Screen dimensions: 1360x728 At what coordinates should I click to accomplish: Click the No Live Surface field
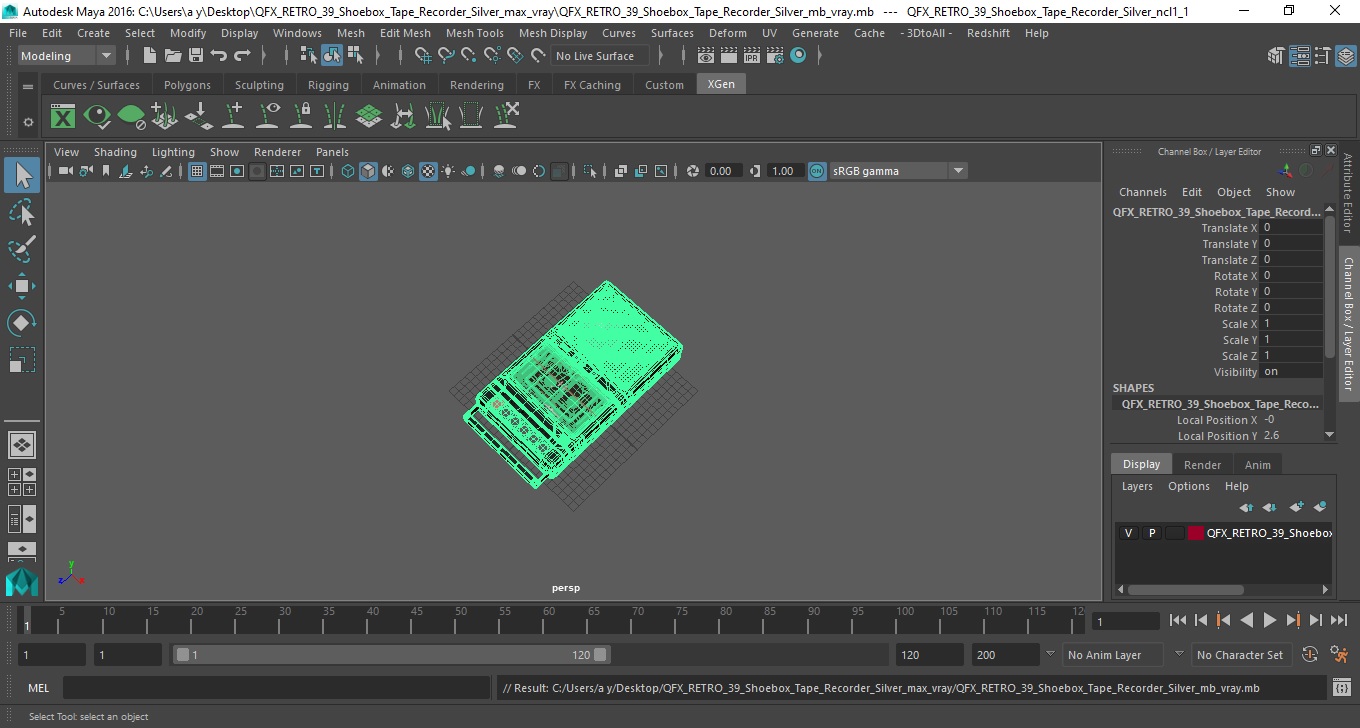tap(599, 56)
